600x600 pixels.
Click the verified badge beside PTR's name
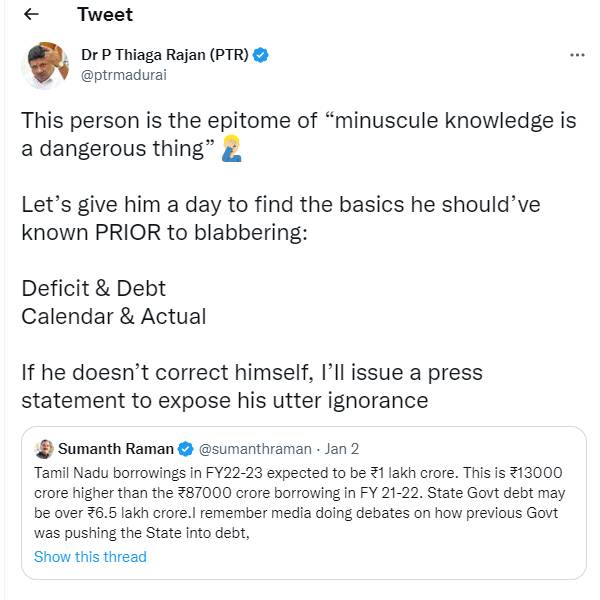point(260,55)
